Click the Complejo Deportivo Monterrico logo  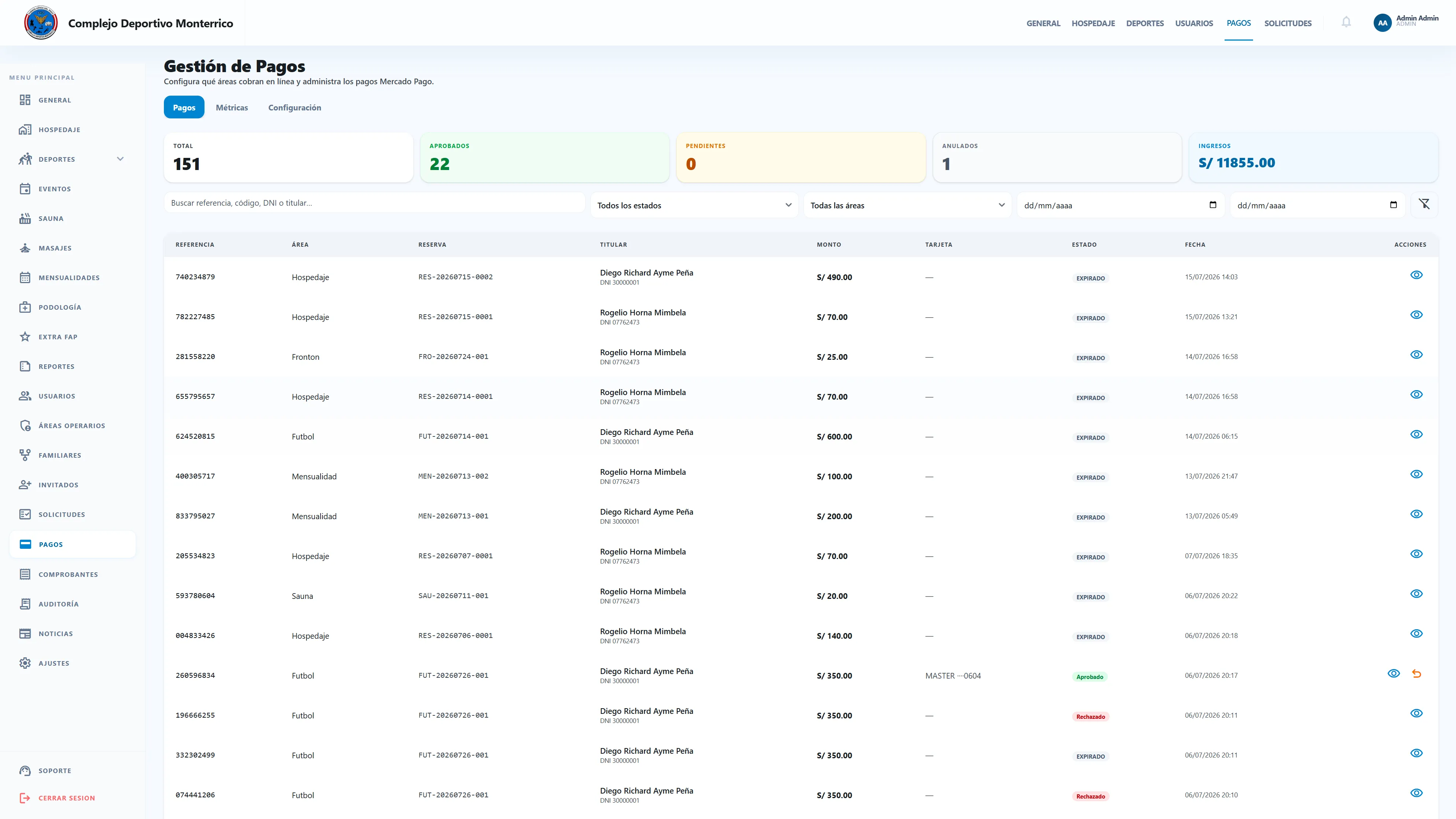click(x=41, y=23)
